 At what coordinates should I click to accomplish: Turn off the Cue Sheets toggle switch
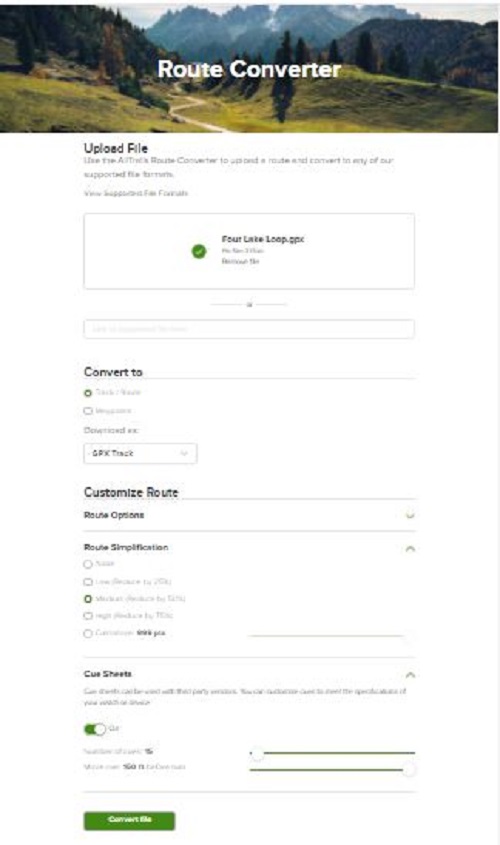(95, 729)
